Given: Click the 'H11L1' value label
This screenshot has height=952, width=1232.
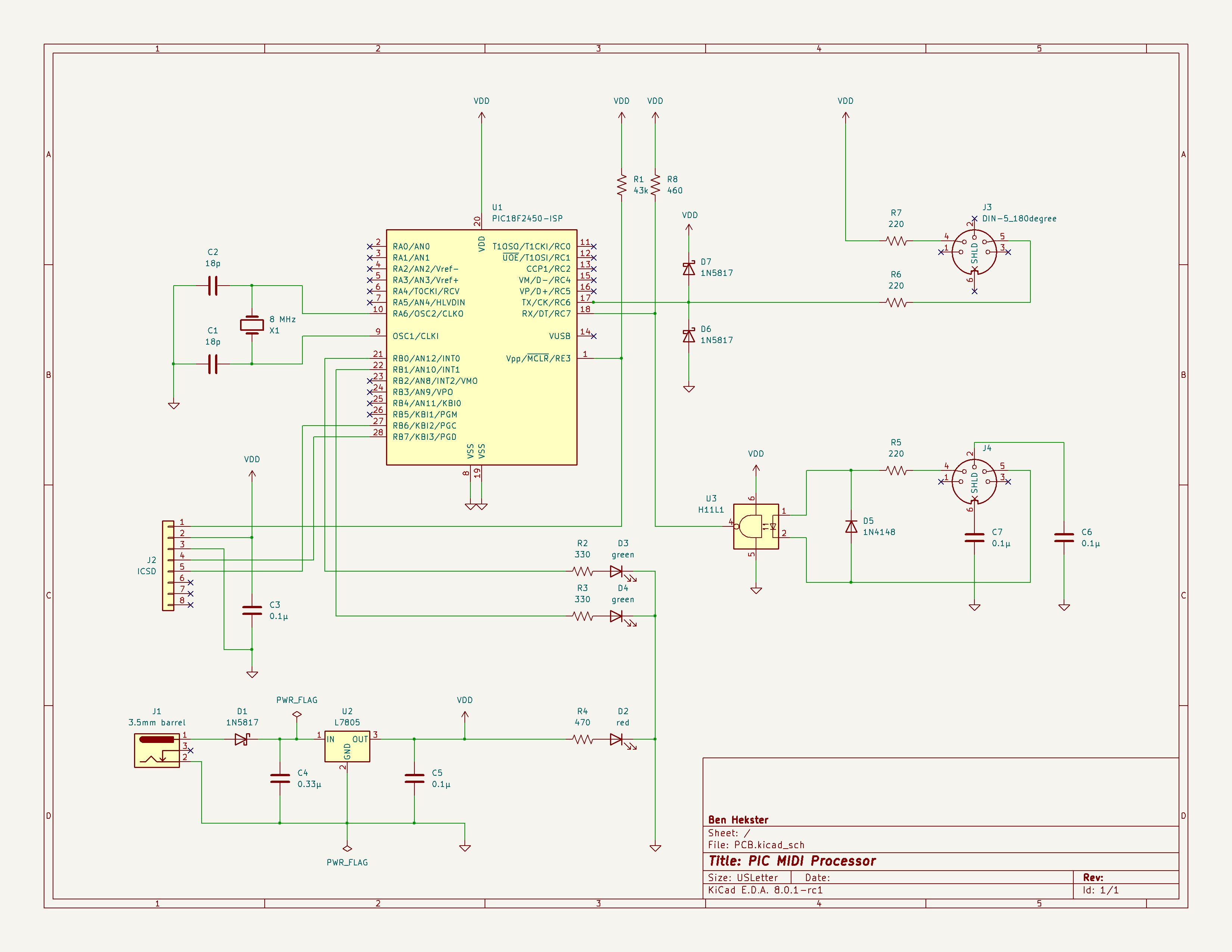Looking at the screenshot, I should click(x=711, y=510).
